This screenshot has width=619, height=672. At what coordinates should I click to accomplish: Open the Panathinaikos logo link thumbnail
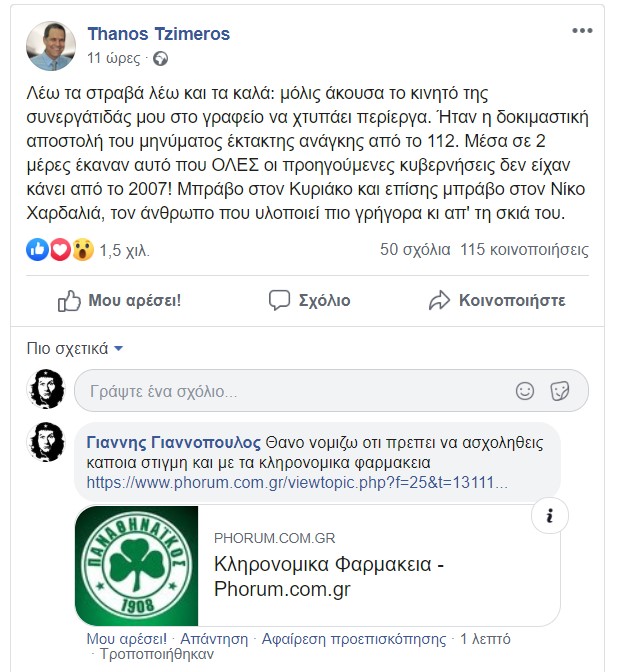pos(136,566)
